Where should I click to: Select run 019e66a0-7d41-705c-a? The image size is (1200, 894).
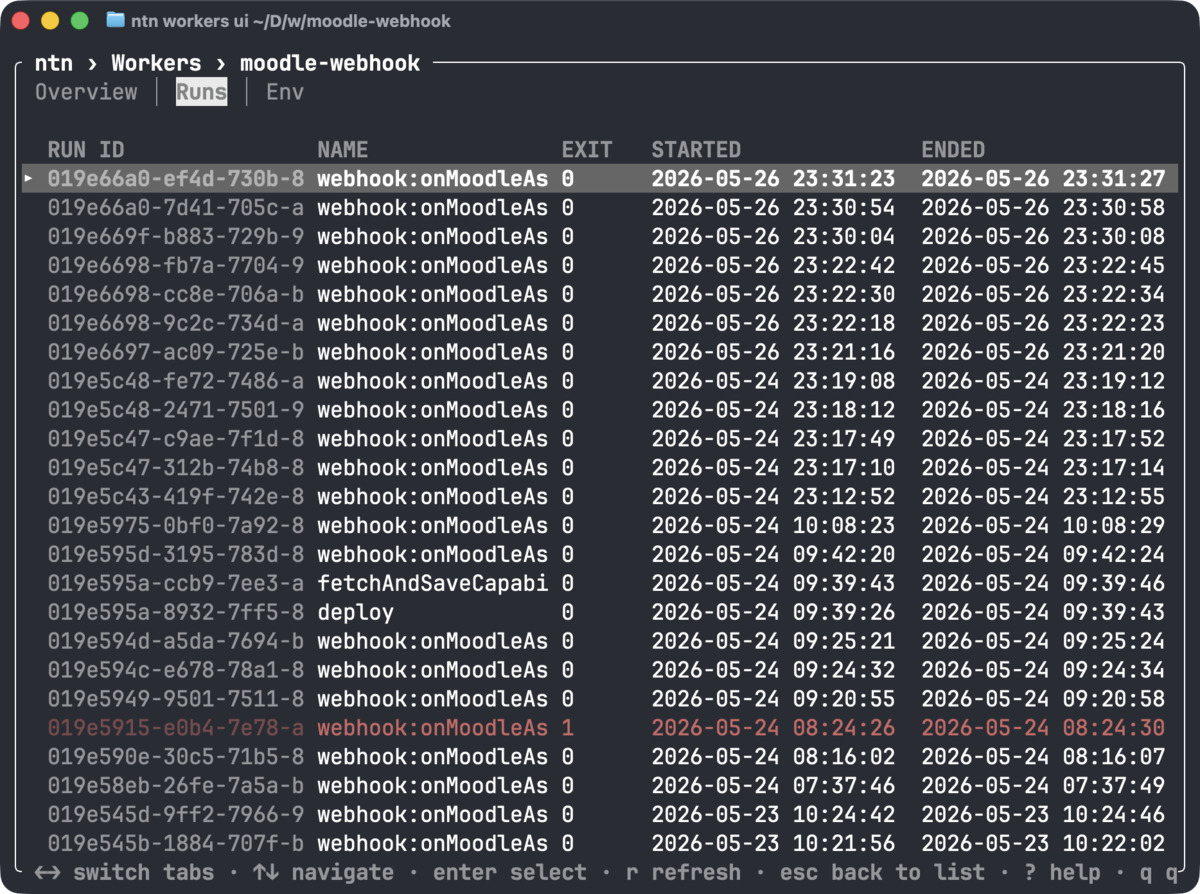[x=600, y=208]
